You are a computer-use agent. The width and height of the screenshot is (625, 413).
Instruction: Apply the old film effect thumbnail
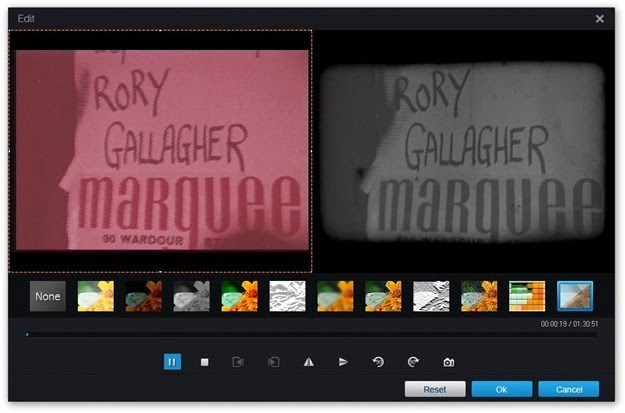pos(575,296)
